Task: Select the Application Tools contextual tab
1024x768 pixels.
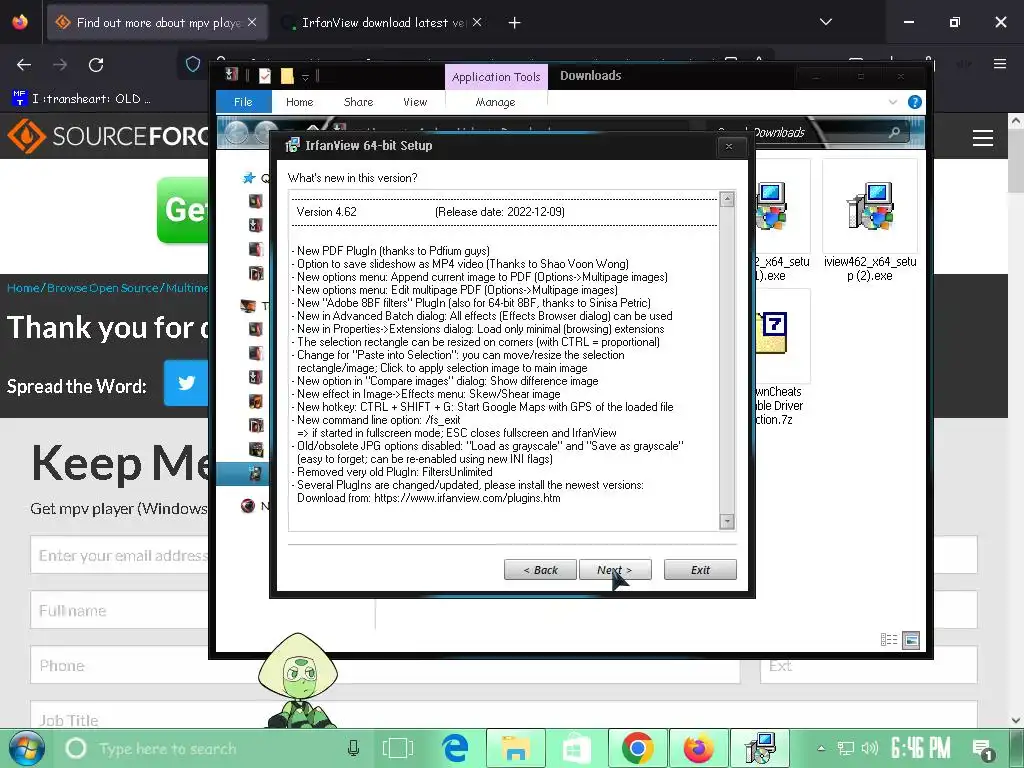Action: (496, 76)
